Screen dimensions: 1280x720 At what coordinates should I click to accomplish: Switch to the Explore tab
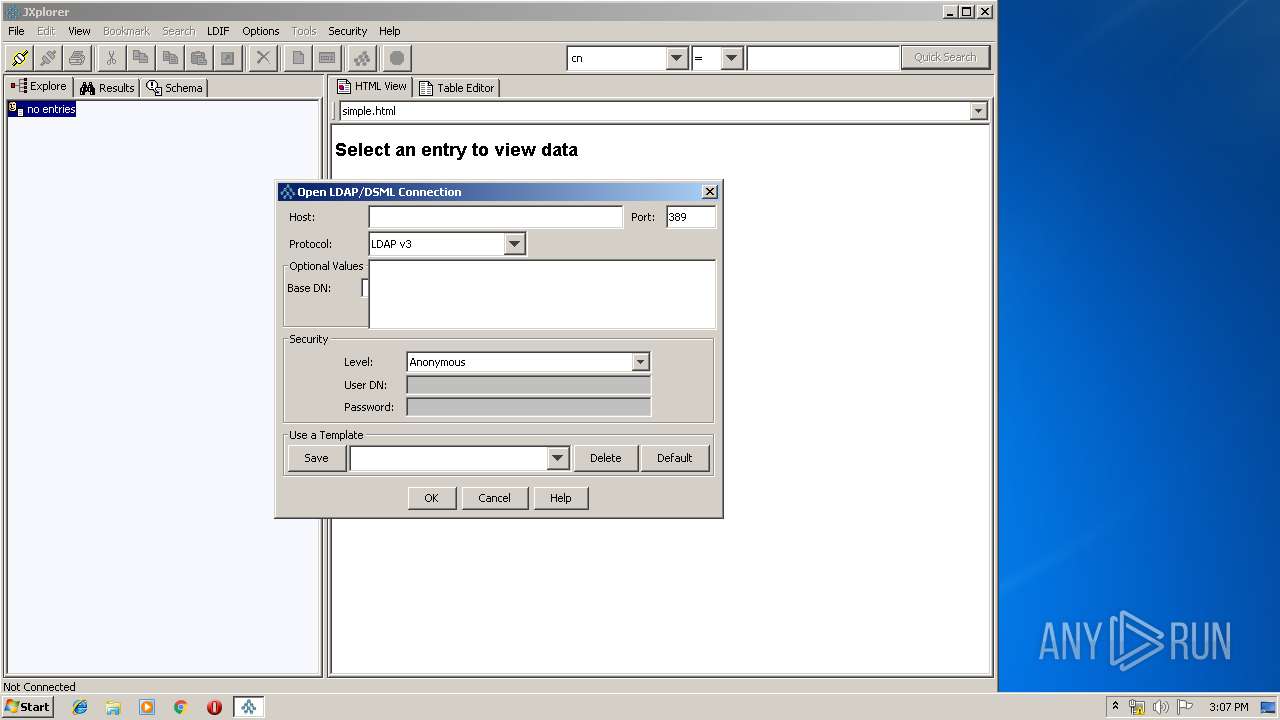coord(39,87)
